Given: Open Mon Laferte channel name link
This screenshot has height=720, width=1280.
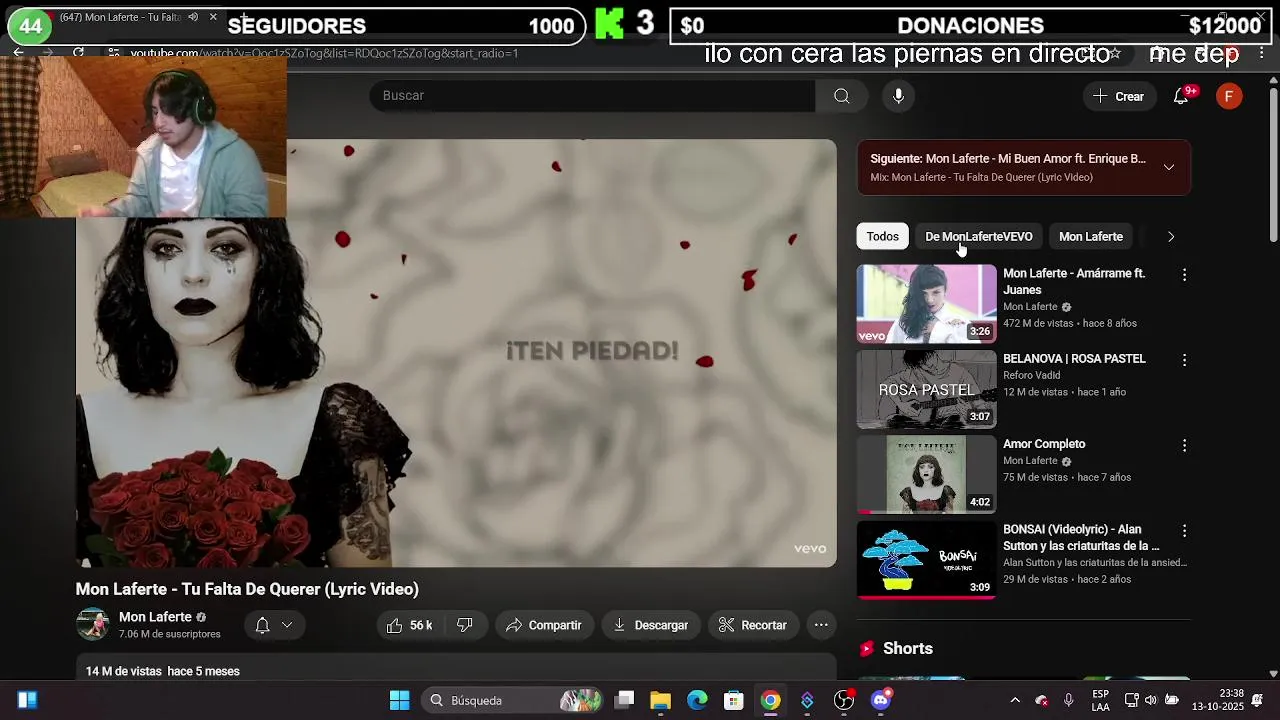Looking at the screenshot, I should click(155, 617).
